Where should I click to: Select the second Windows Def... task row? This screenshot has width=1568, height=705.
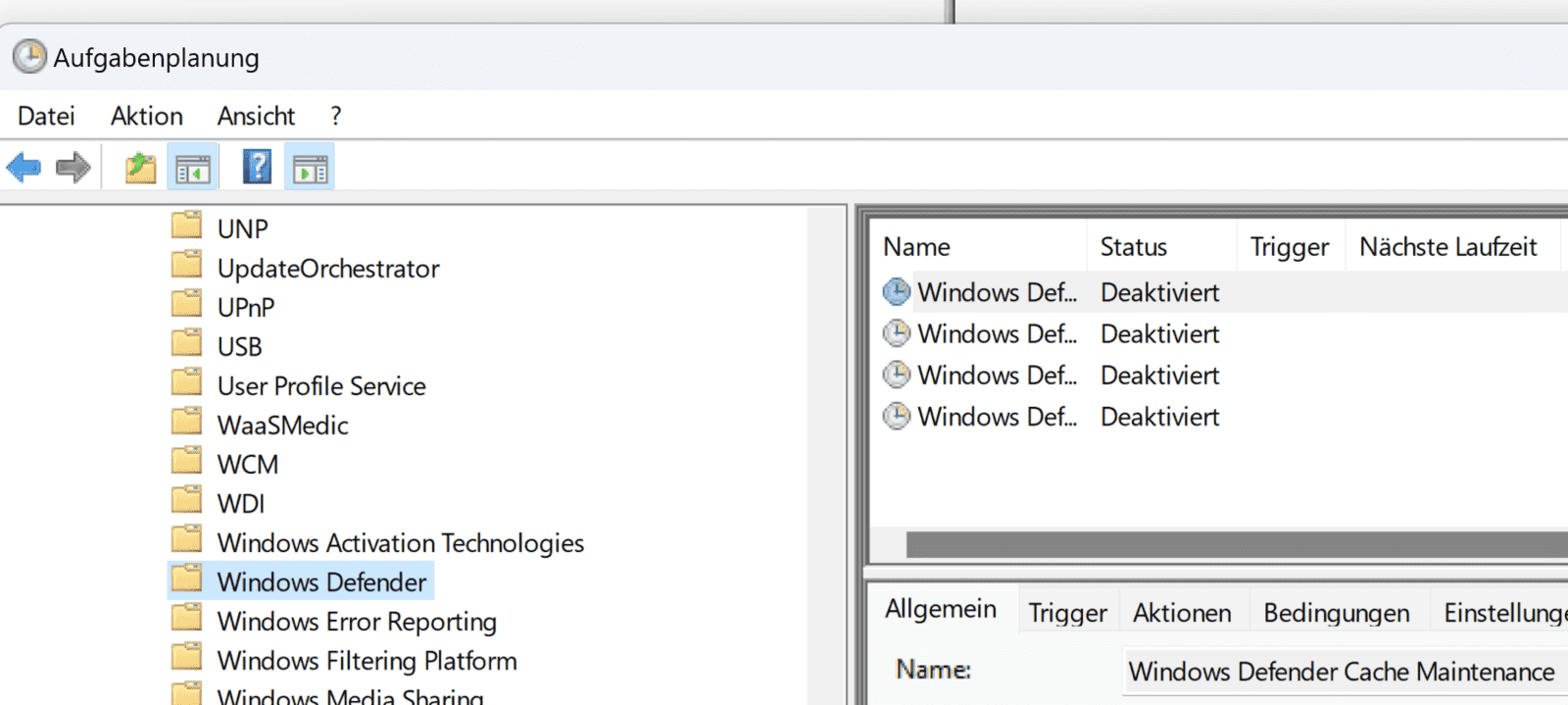pyautogui.click(x=1219, y=333)
